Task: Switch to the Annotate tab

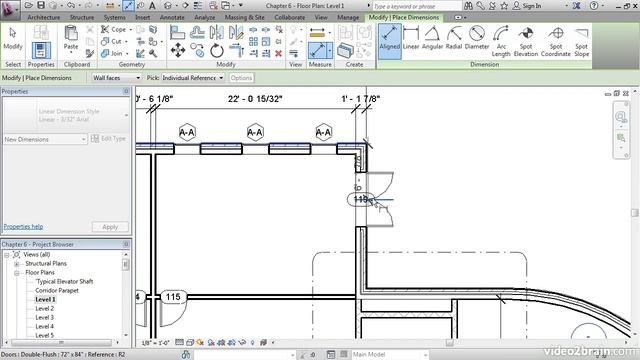Action: [172, 17]
